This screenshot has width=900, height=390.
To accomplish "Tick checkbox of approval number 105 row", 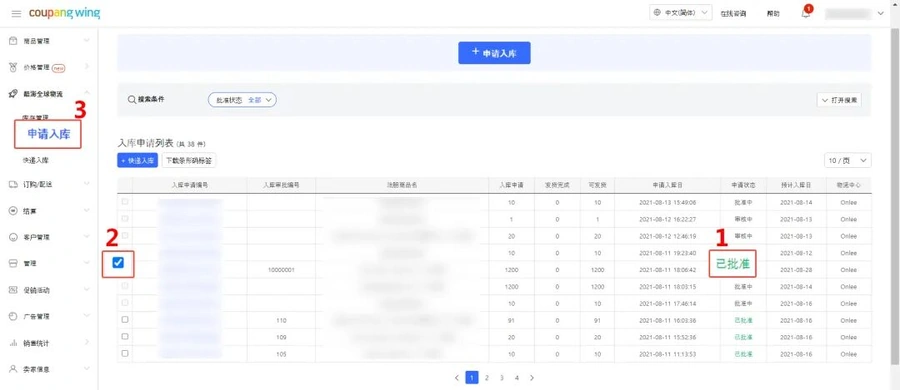I will pyautogui.click(x=125, y=353).
